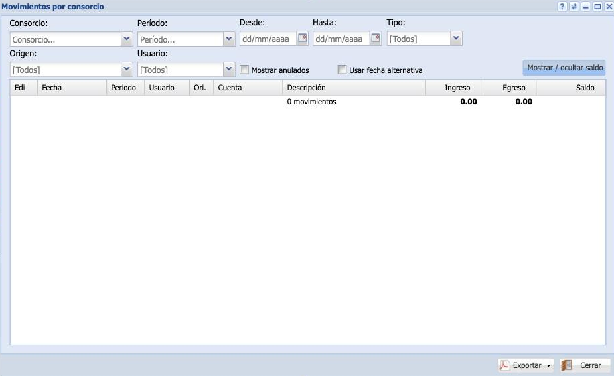Open the Origen dropdown list
This screenshot has width=614, height=376.
pos(126,69)
